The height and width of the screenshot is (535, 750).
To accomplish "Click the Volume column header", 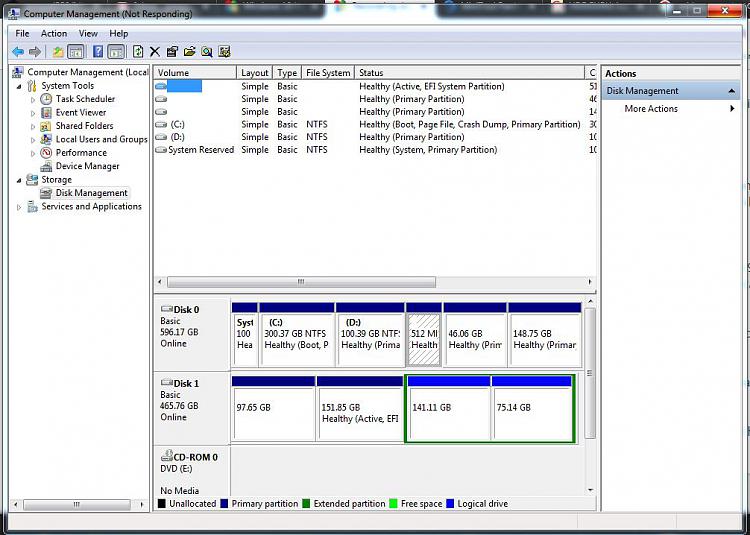I will (x=195, y=73).
